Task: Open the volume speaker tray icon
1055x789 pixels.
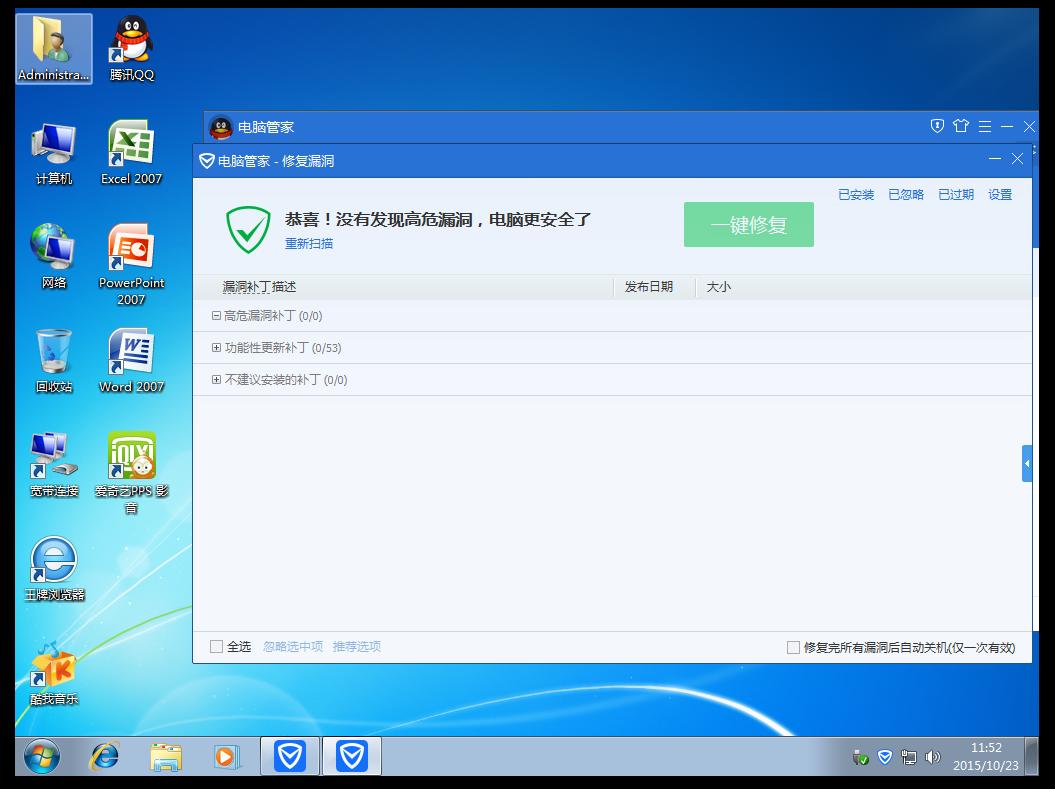Action: click(933, 757)
